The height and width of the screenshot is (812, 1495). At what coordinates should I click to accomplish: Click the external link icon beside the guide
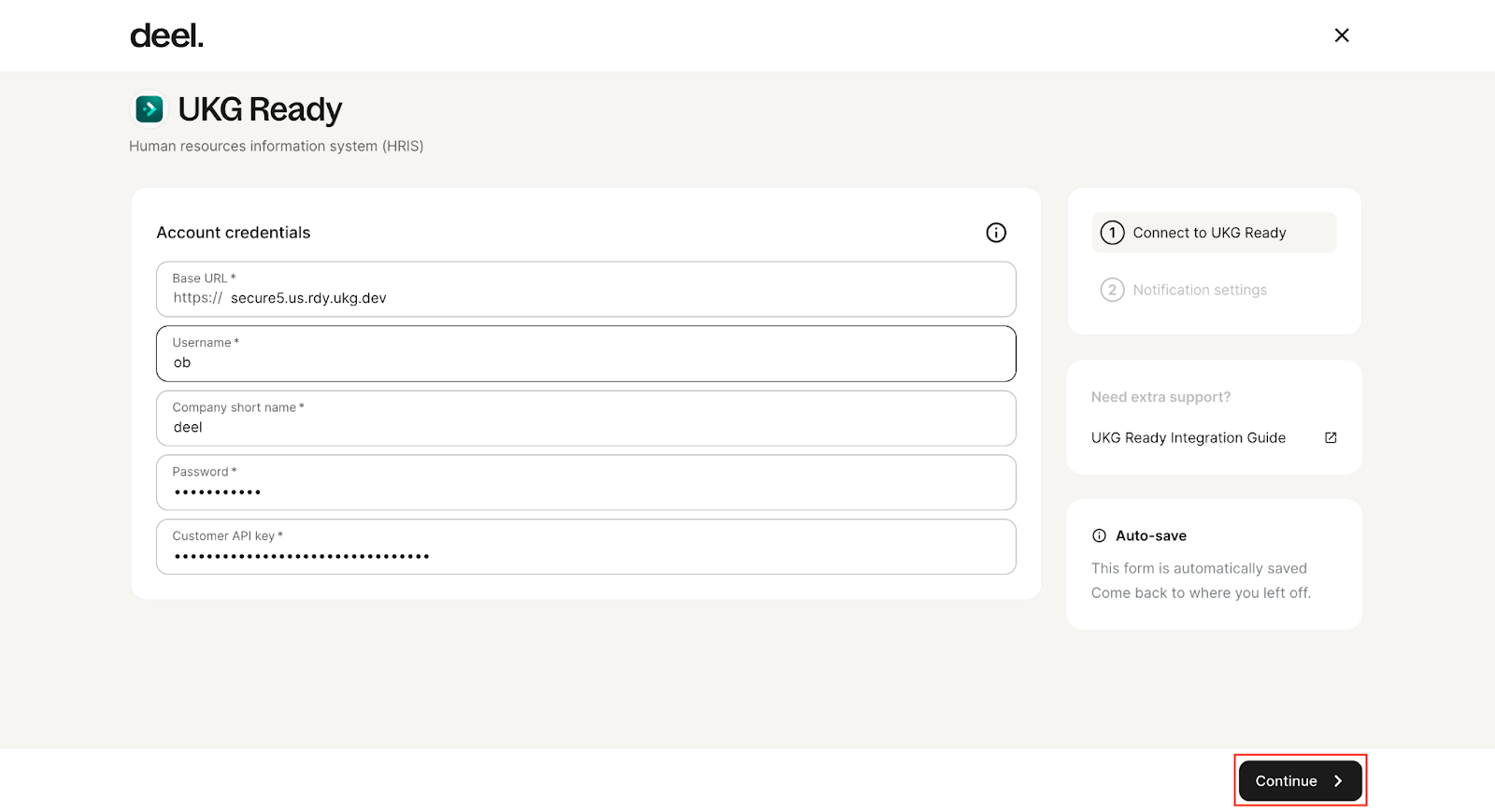coord(1331,437)
